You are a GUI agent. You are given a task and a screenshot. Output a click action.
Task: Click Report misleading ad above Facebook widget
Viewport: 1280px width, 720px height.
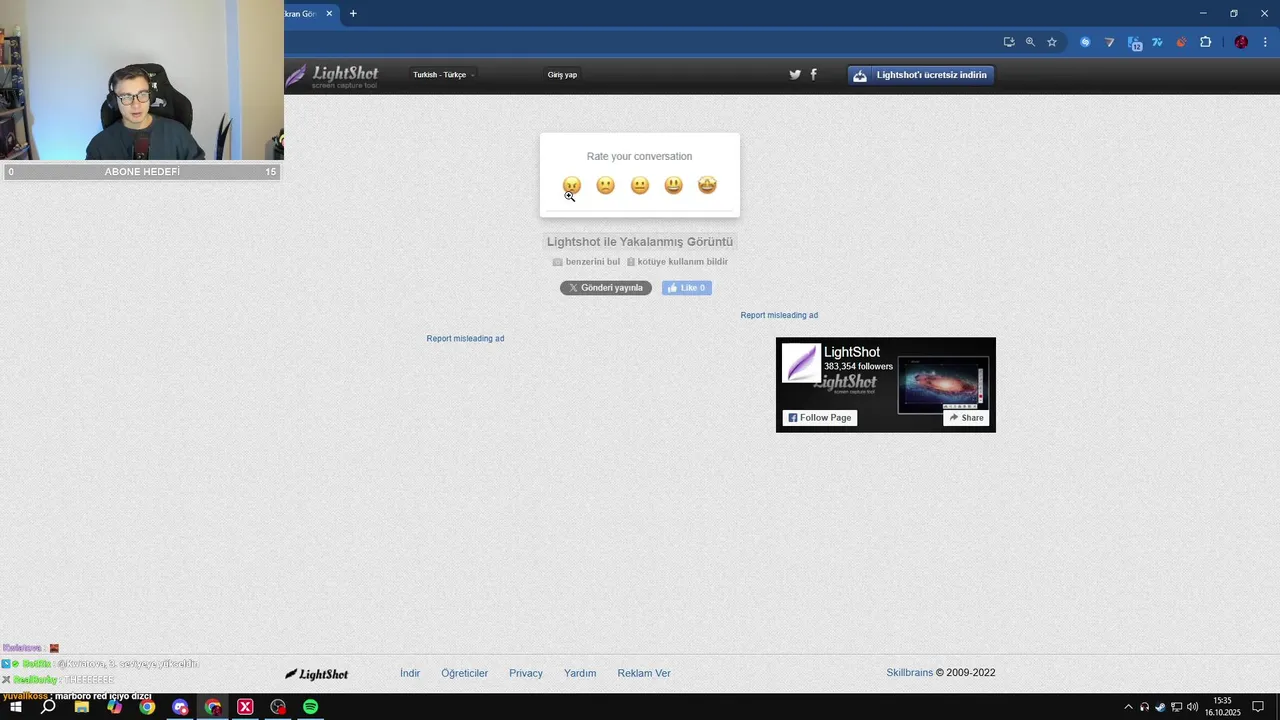779,315
